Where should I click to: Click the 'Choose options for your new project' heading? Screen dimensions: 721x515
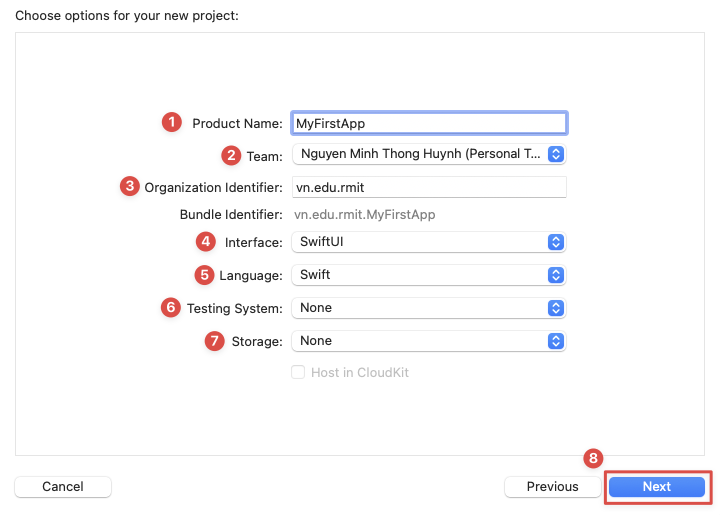127,16
